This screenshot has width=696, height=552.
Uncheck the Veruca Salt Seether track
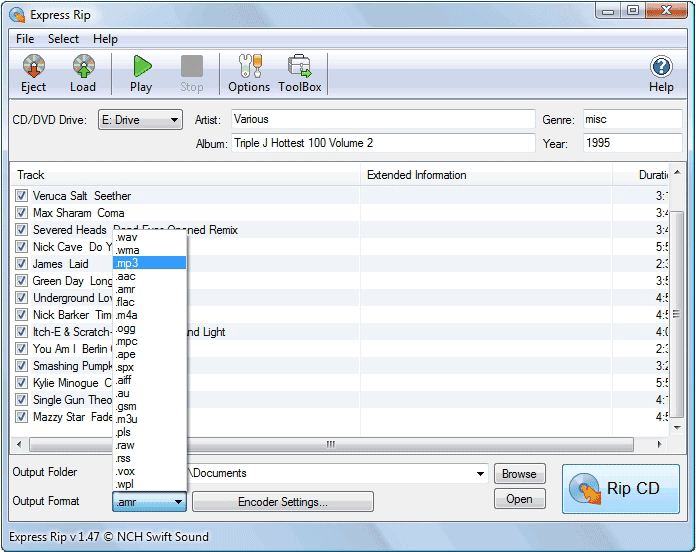coord(21,196)
